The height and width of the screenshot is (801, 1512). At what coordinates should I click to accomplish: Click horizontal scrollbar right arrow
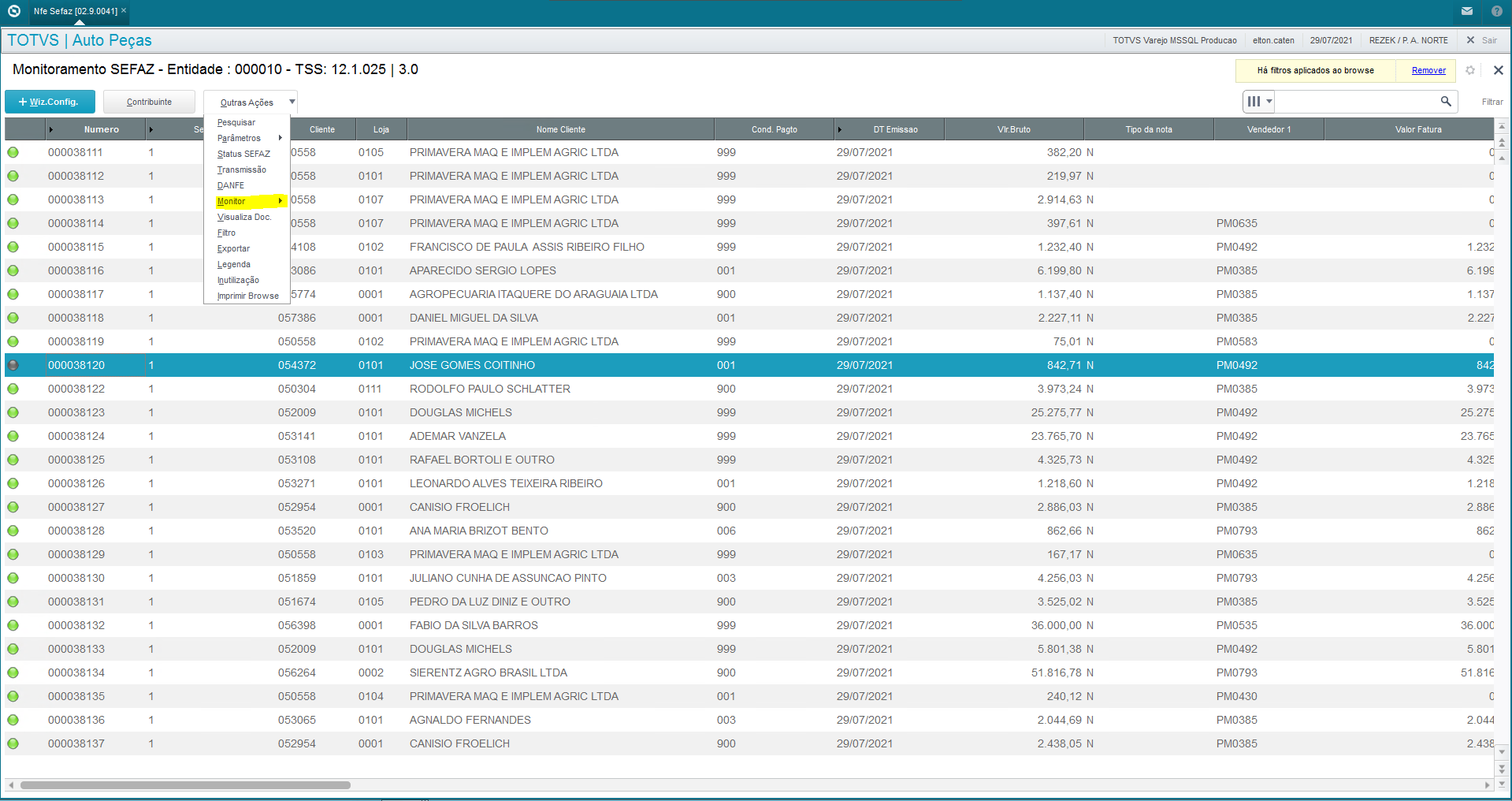pyautogui.click(x=1487, y=785)
